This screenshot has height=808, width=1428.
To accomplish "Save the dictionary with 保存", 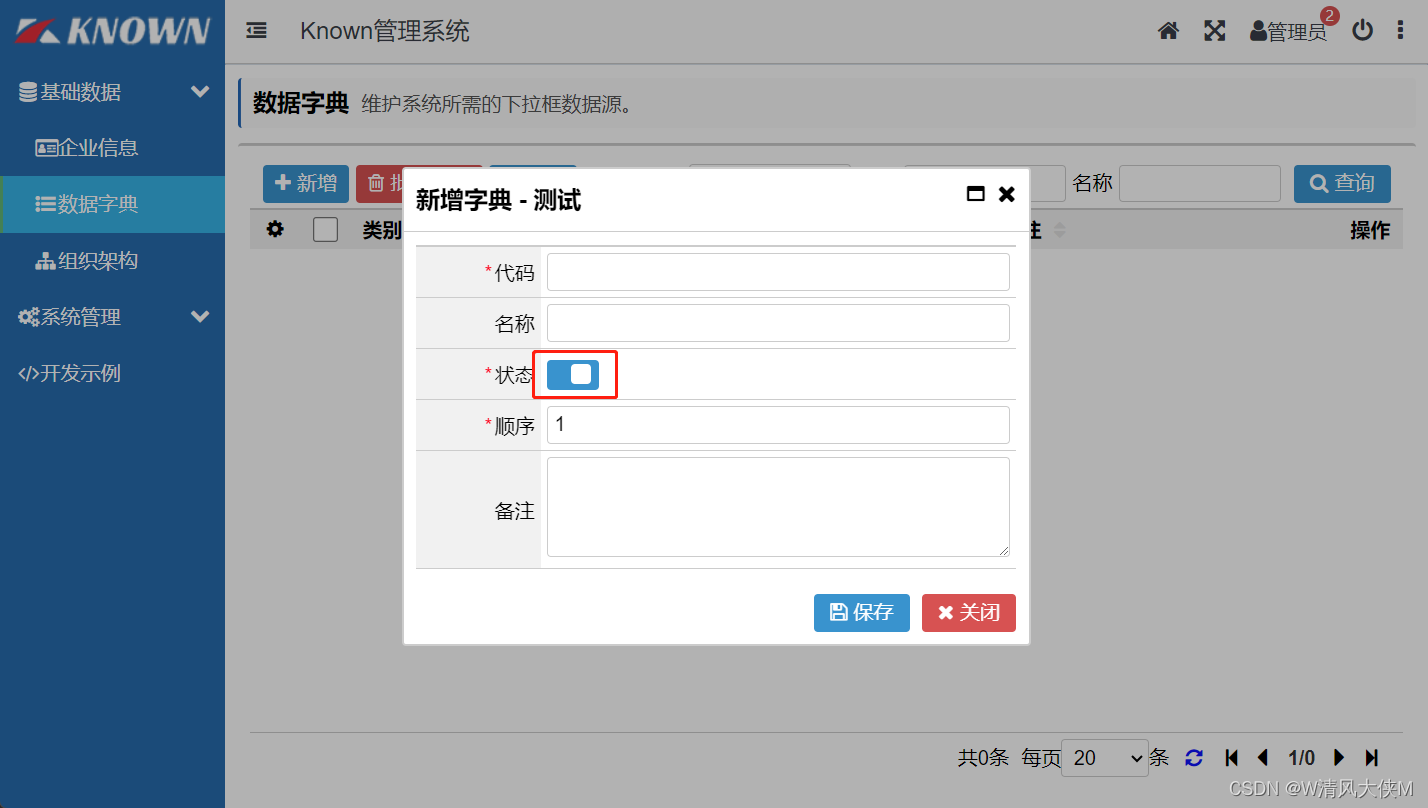I will tap(862, 613).
